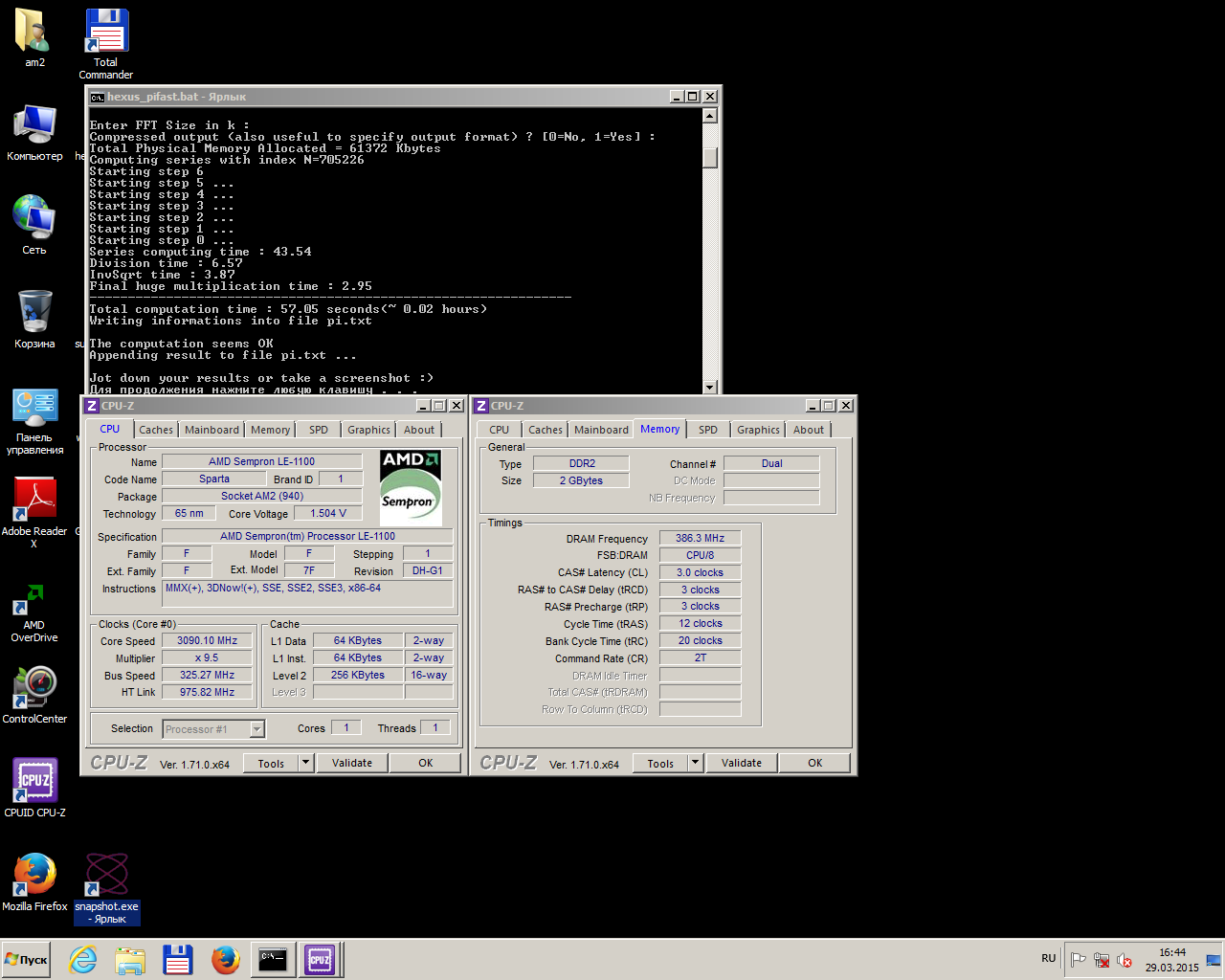The height and width of the screenshot is (980, 1225).
Task: Click AMD Sempron logo in CPU-Z
Action: [x=411, y=487]
